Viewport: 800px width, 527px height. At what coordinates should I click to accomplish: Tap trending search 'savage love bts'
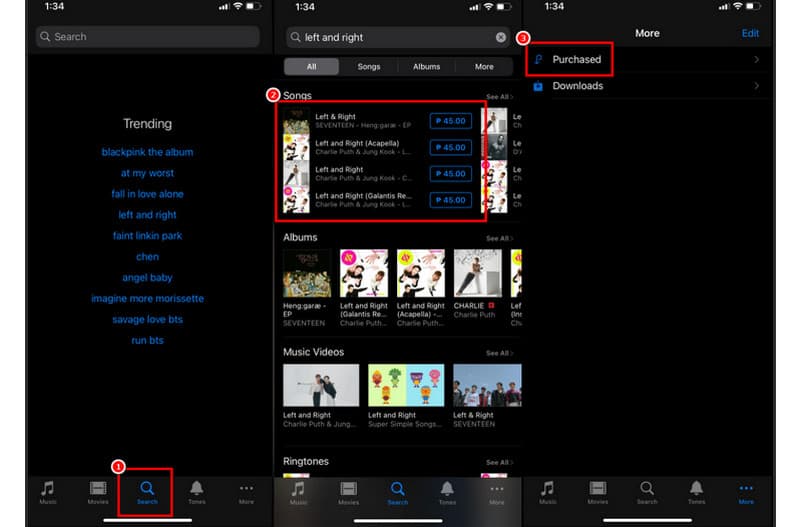(x=147, y=319)
